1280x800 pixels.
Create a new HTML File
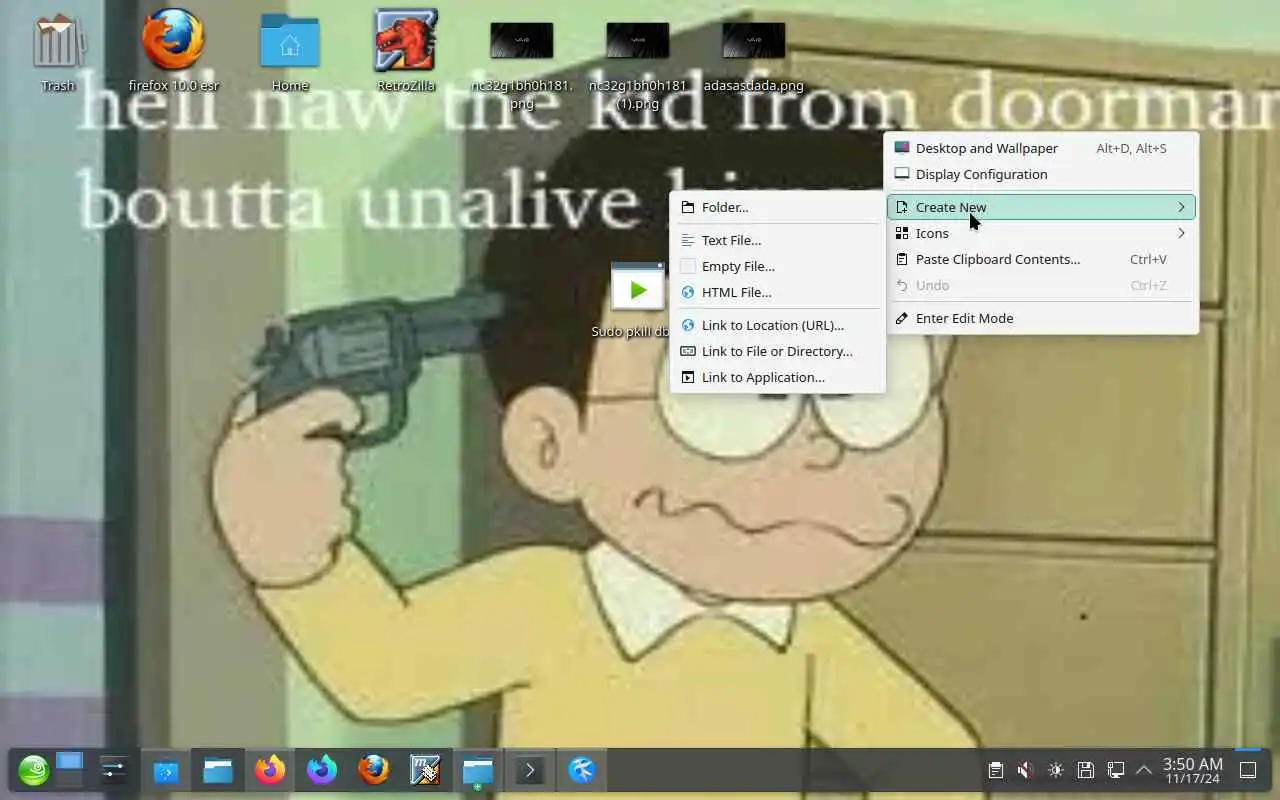[x=777, y=292]
